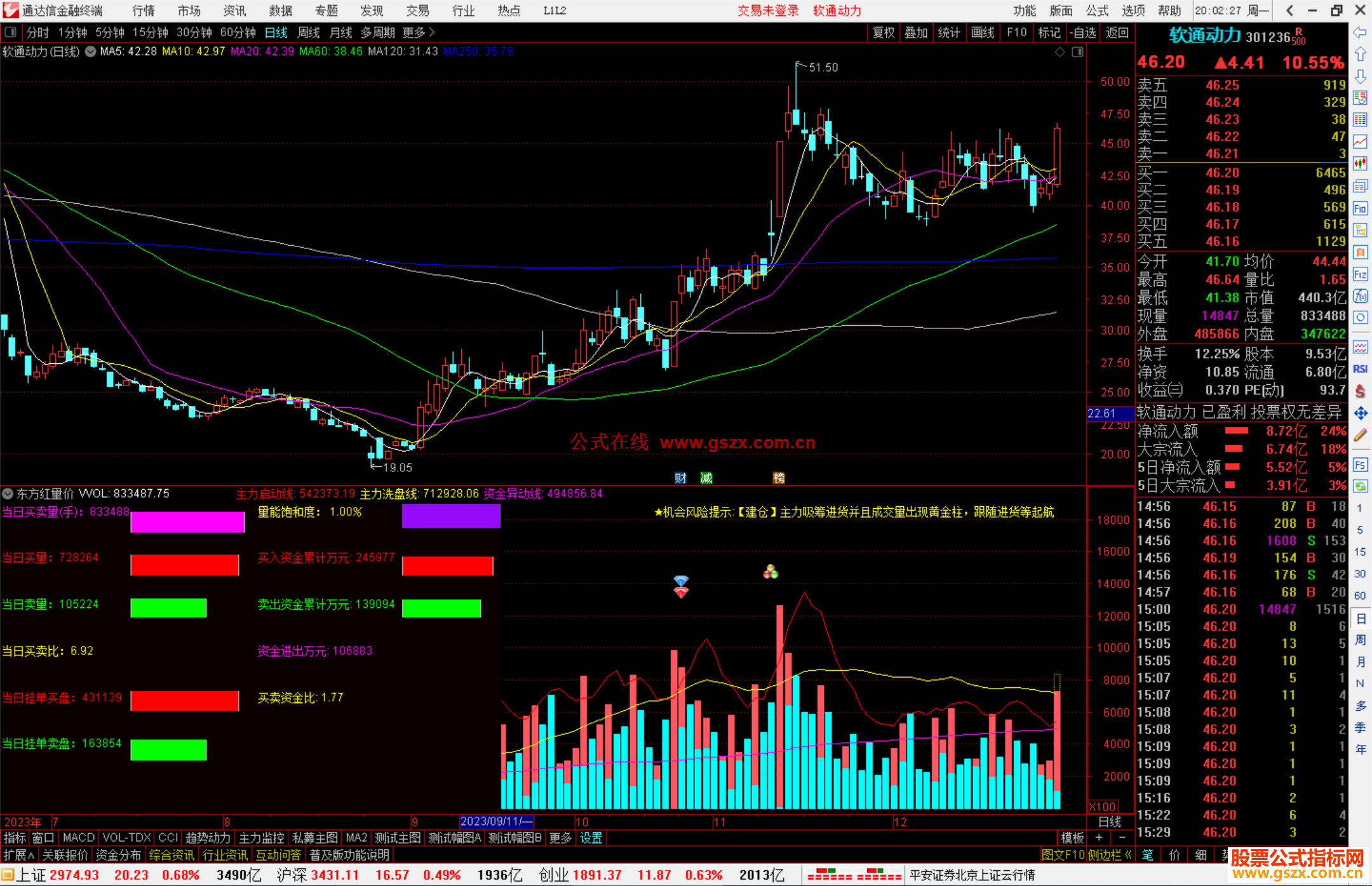
Task: Click the orange 自 document icon in sidebar
Action: [1360, 252]
